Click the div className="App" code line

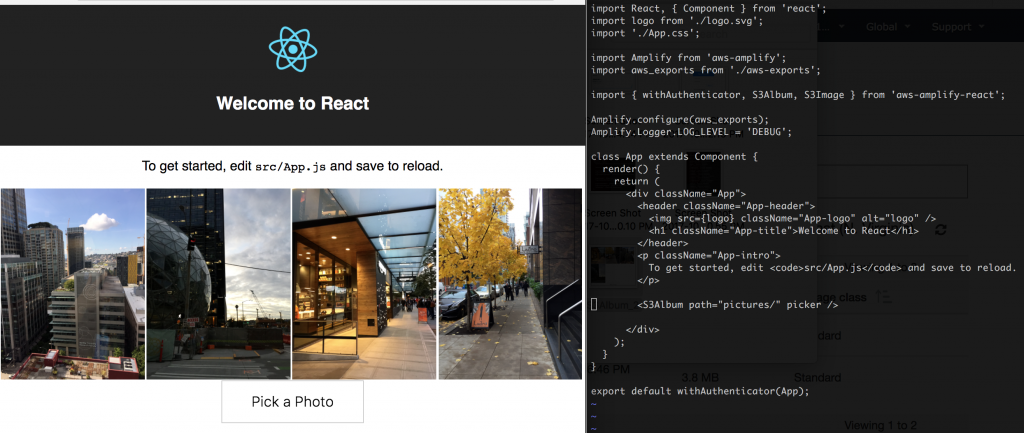[x=686, y=194]
